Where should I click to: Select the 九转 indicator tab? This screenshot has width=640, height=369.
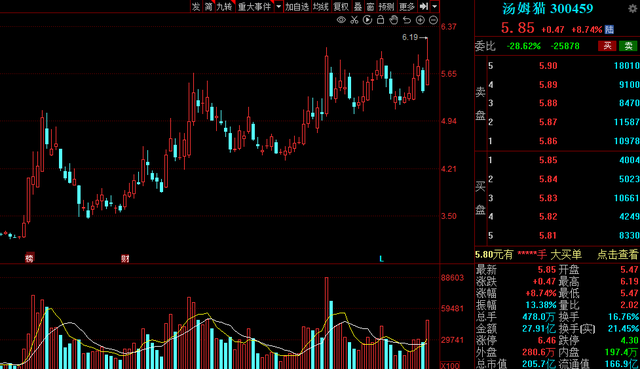click(x=224, y=6)
